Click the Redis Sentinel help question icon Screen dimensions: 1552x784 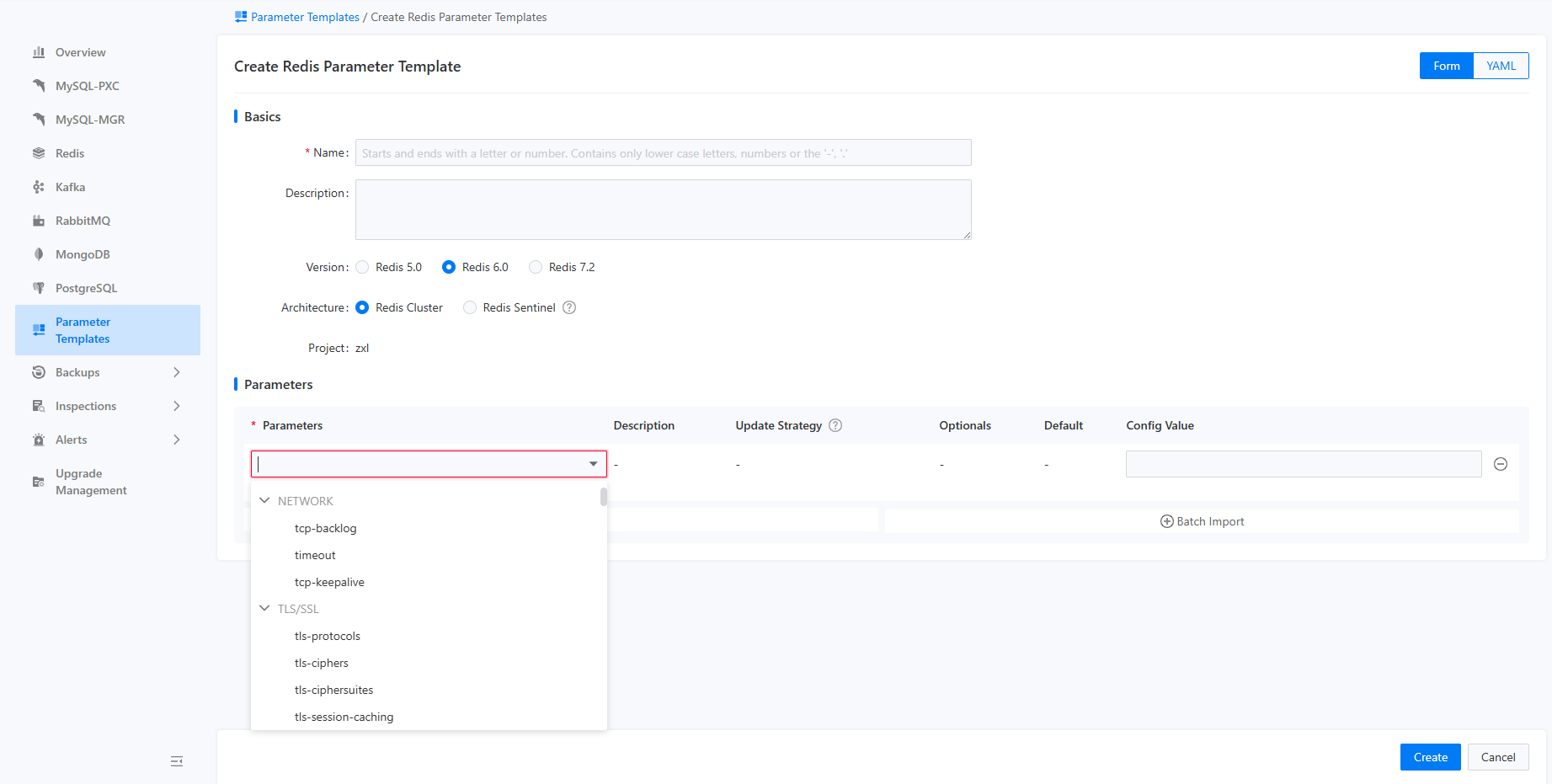[x=569, y=307]
